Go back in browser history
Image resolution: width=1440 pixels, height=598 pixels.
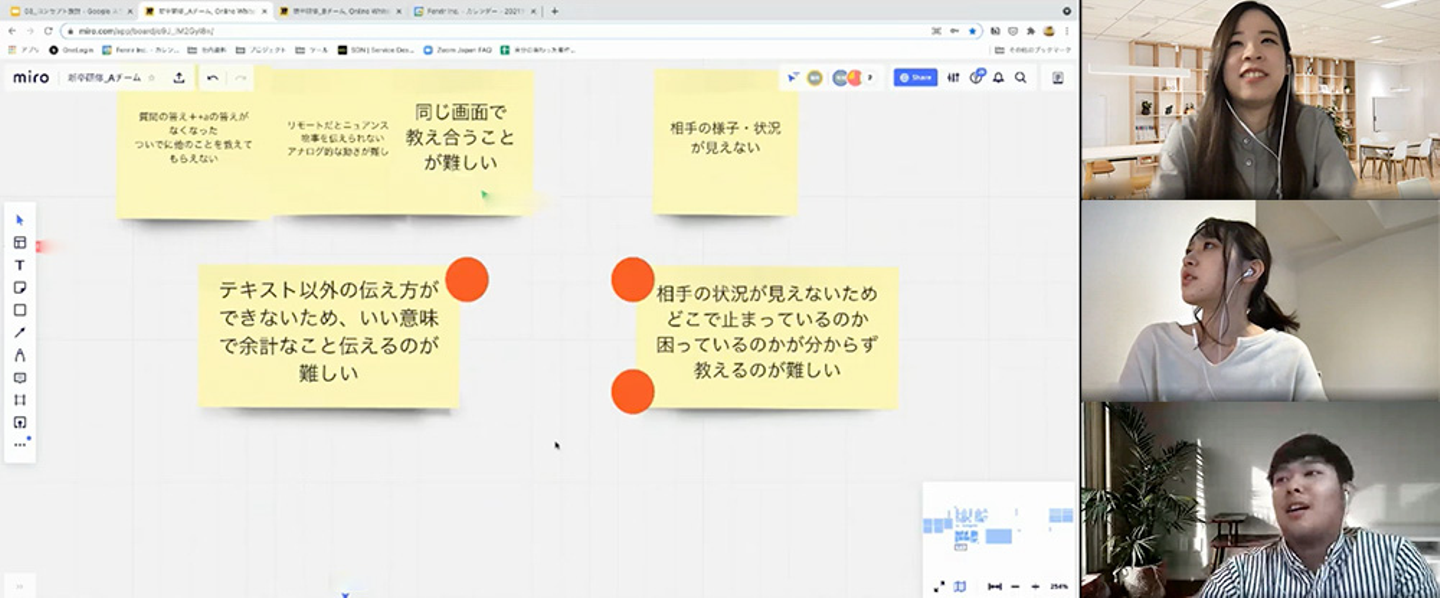tap(12, 31)
